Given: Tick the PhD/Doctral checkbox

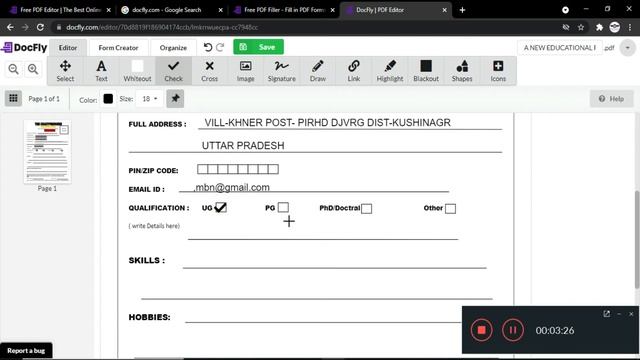Looking at the screenshot, I should pos(367,209).
